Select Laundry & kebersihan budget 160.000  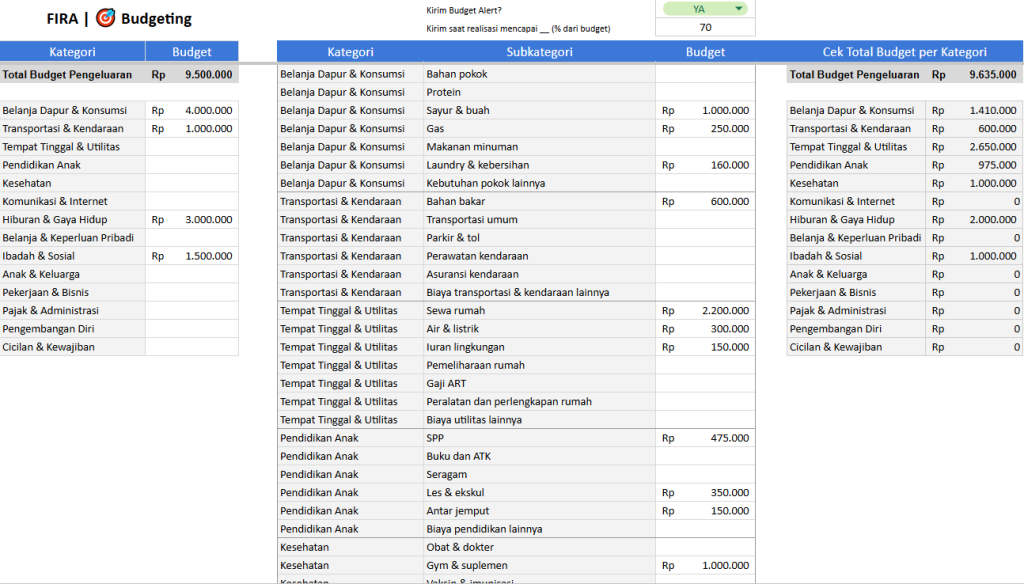(x=705, y=165)
